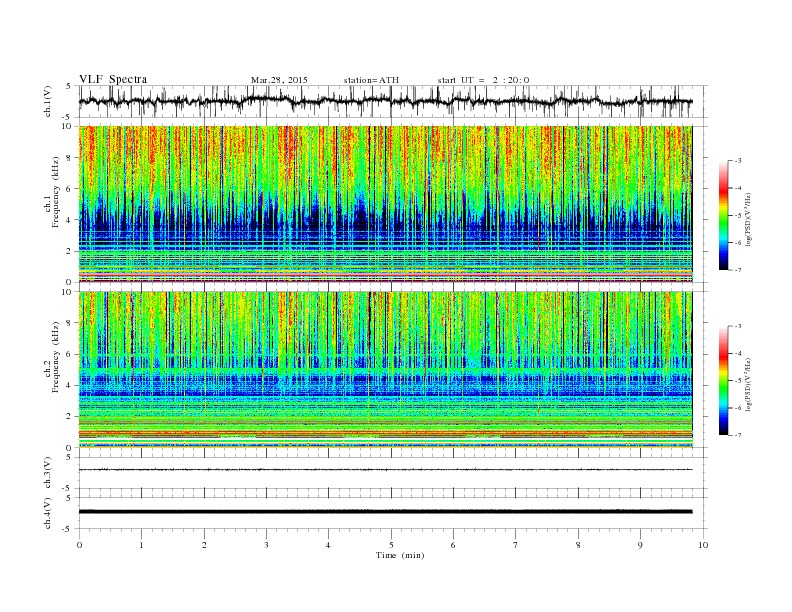Click the '2' kHz tick on ch.1 spectrogram
Screen dimensions: 792x612
(69, 251)
